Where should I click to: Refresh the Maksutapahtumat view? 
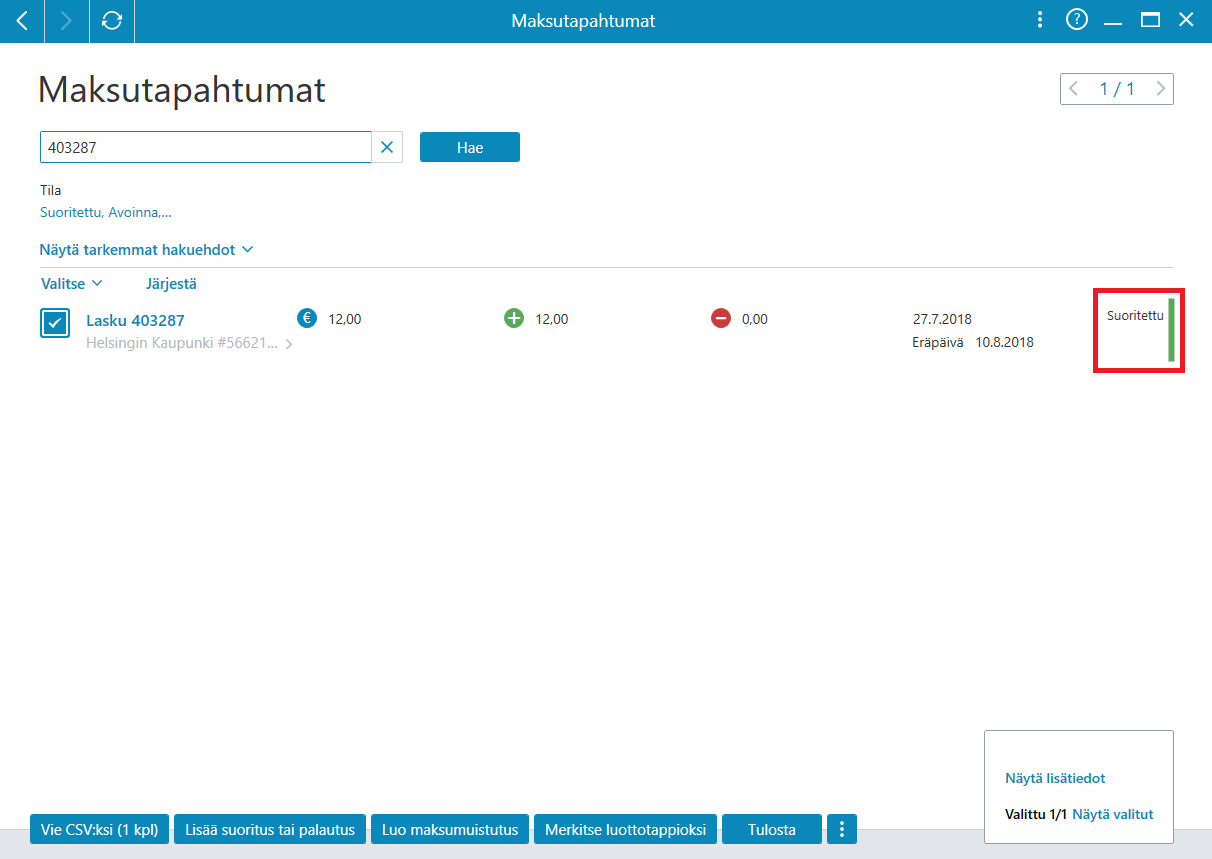[112, 20]
